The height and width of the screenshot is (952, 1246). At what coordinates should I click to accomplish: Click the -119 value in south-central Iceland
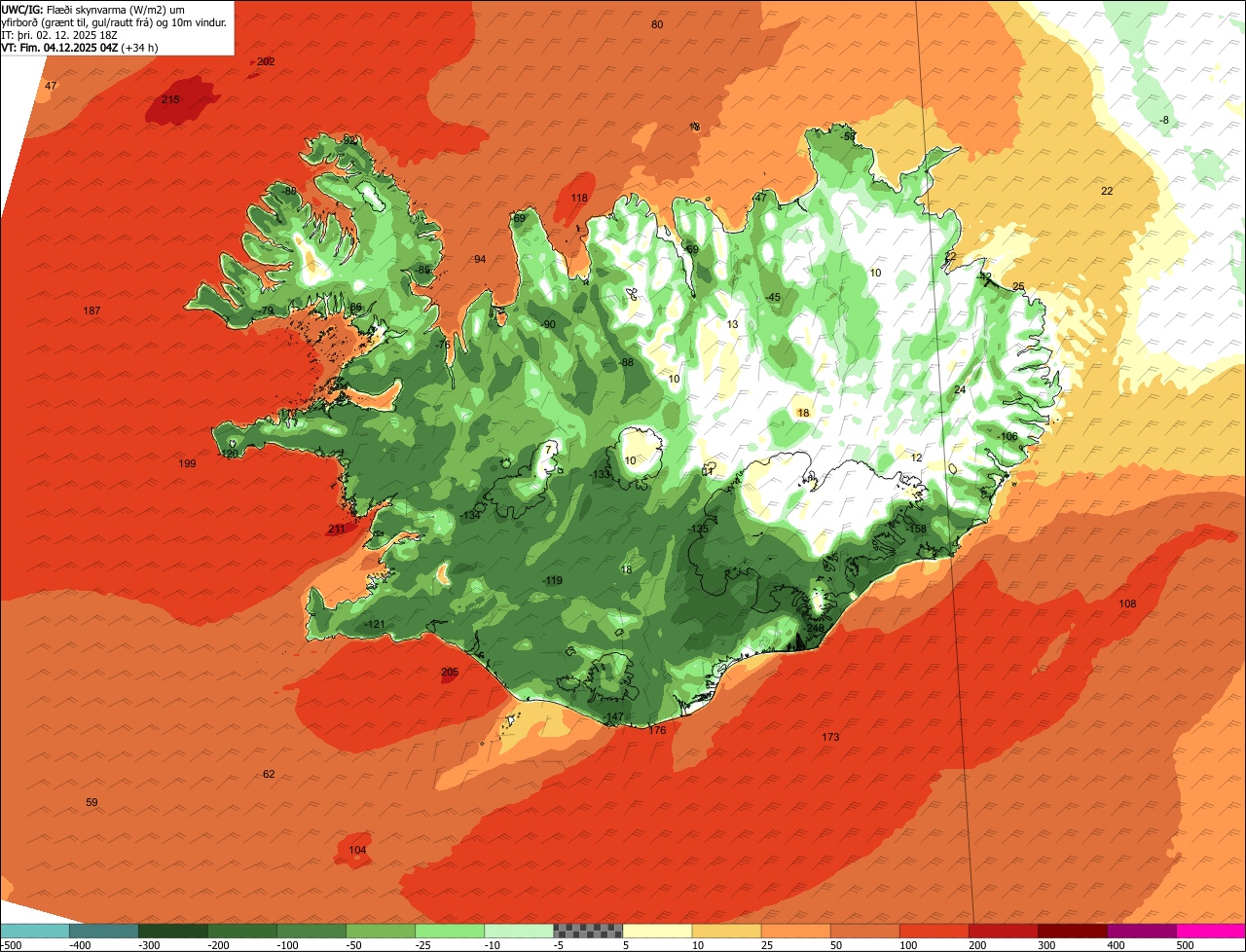(553, 580)
